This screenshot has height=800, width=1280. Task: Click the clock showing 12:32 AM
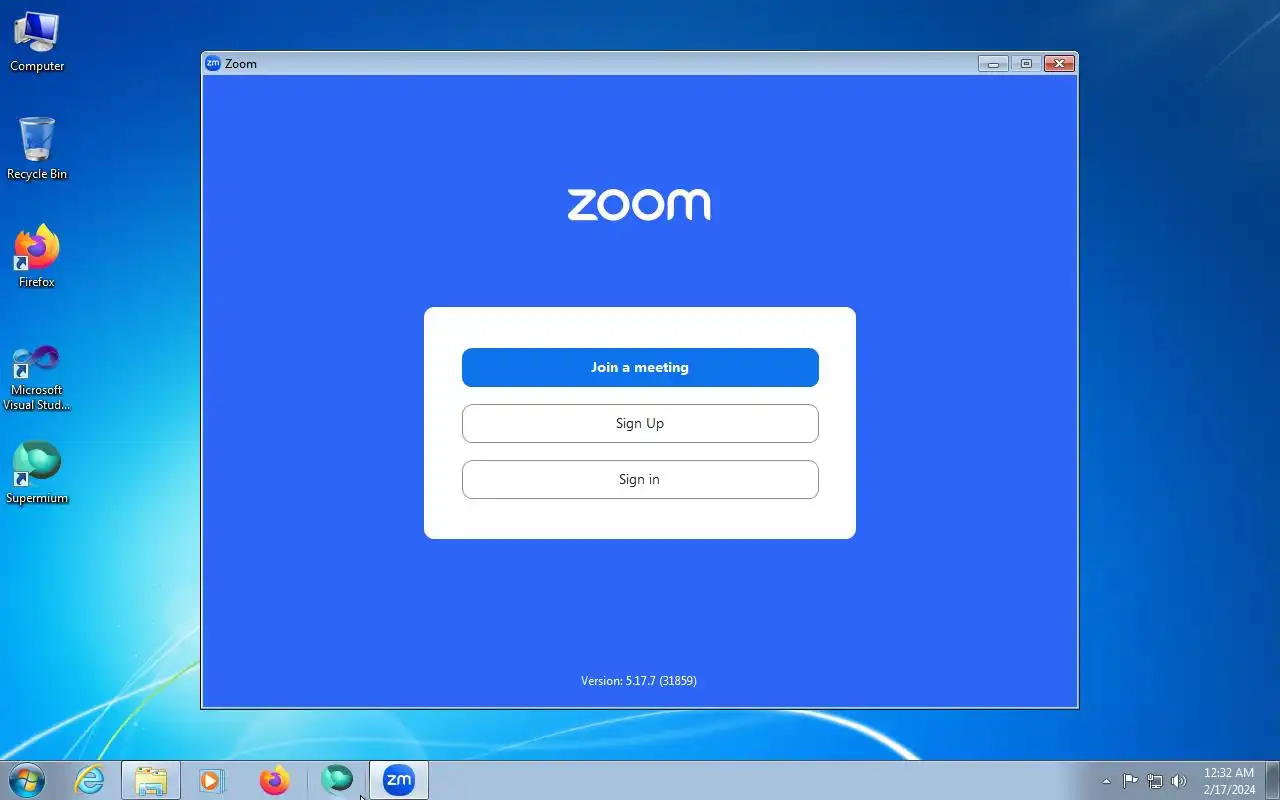click(1229, 781)
